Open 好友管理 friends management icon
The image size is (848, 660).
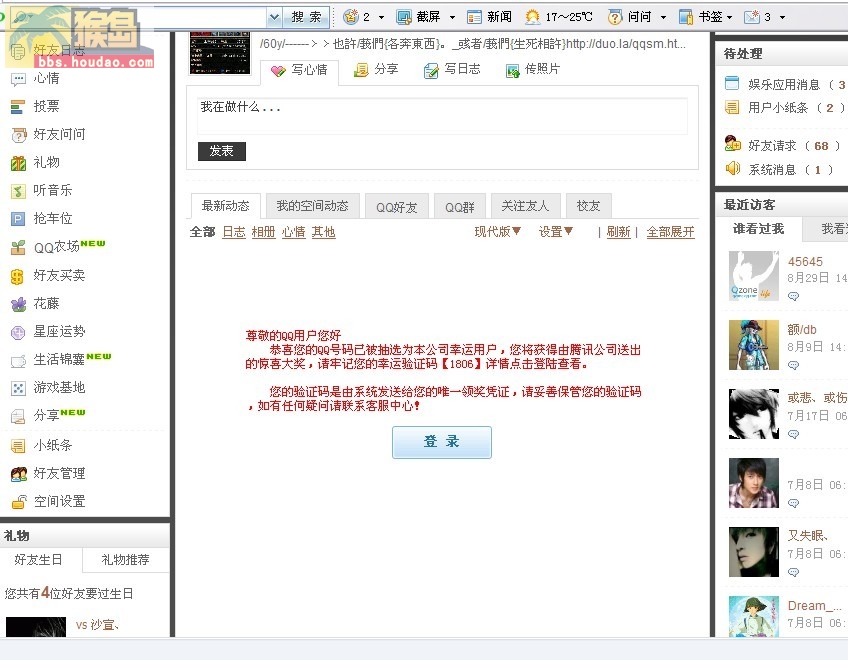(19, 474)
